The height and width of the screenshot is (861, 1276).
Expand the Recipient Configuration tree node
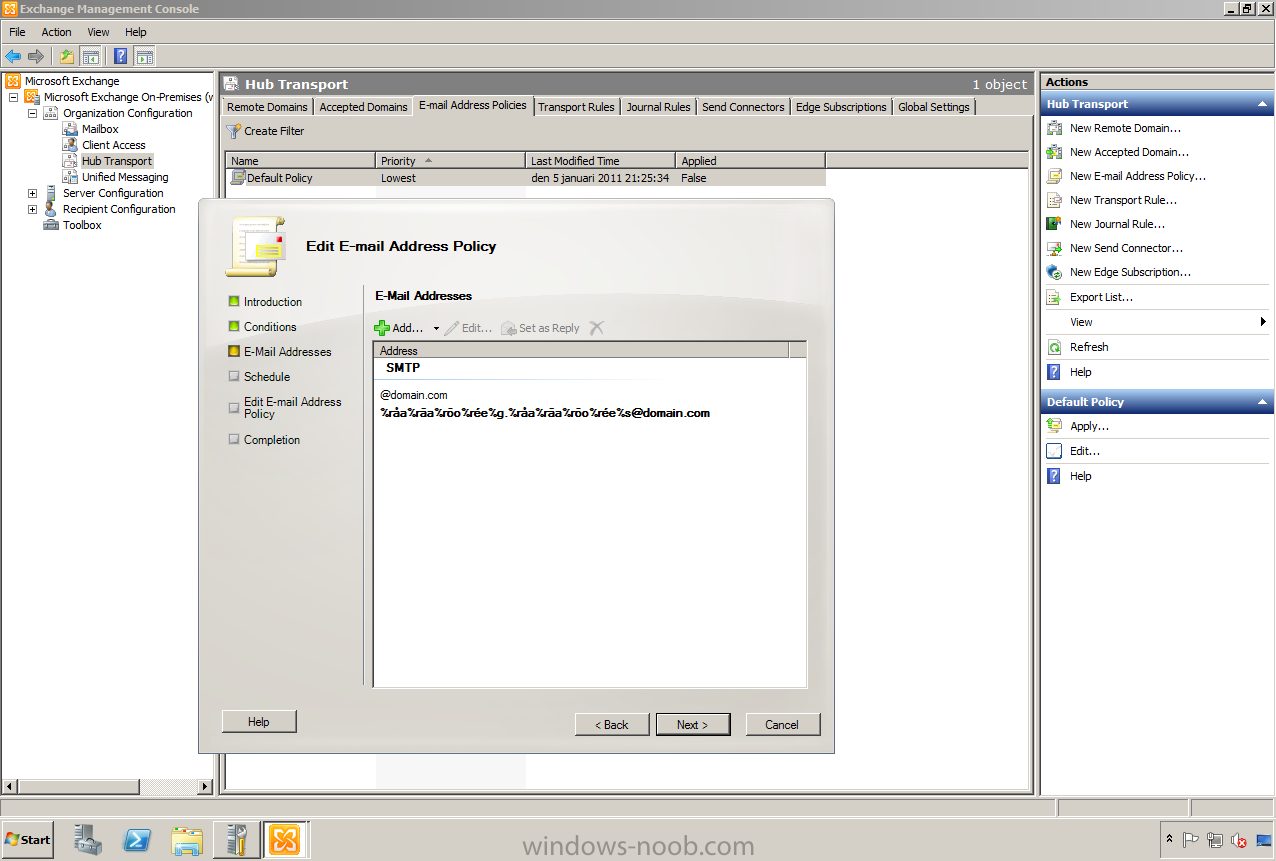tap(32, 209)
